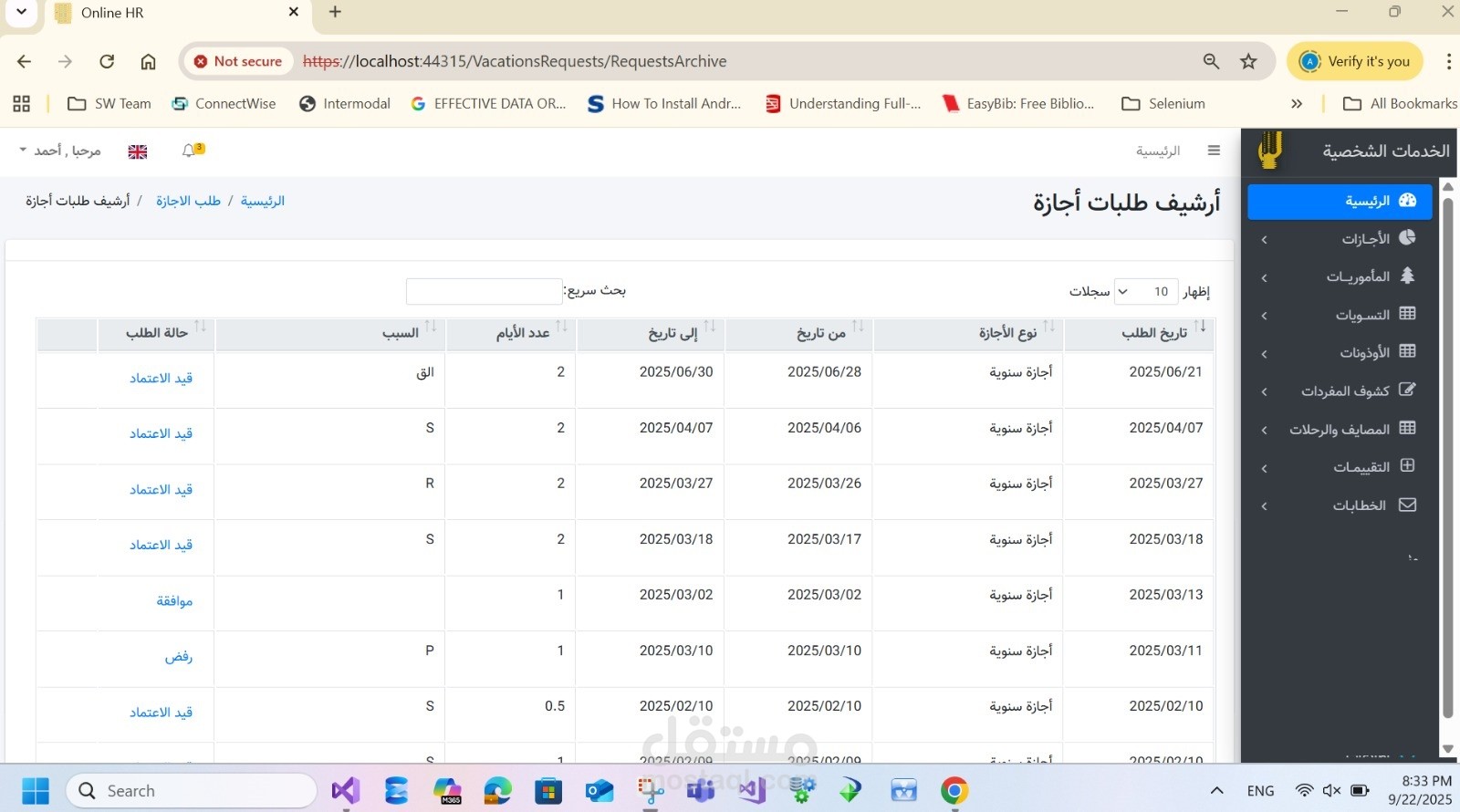Viewport: 1460px width, 812px height.
Task: Open قيد الاعتماد status for 2025/06/21 request
Action: pyautogui.click(x=161, y=378)
